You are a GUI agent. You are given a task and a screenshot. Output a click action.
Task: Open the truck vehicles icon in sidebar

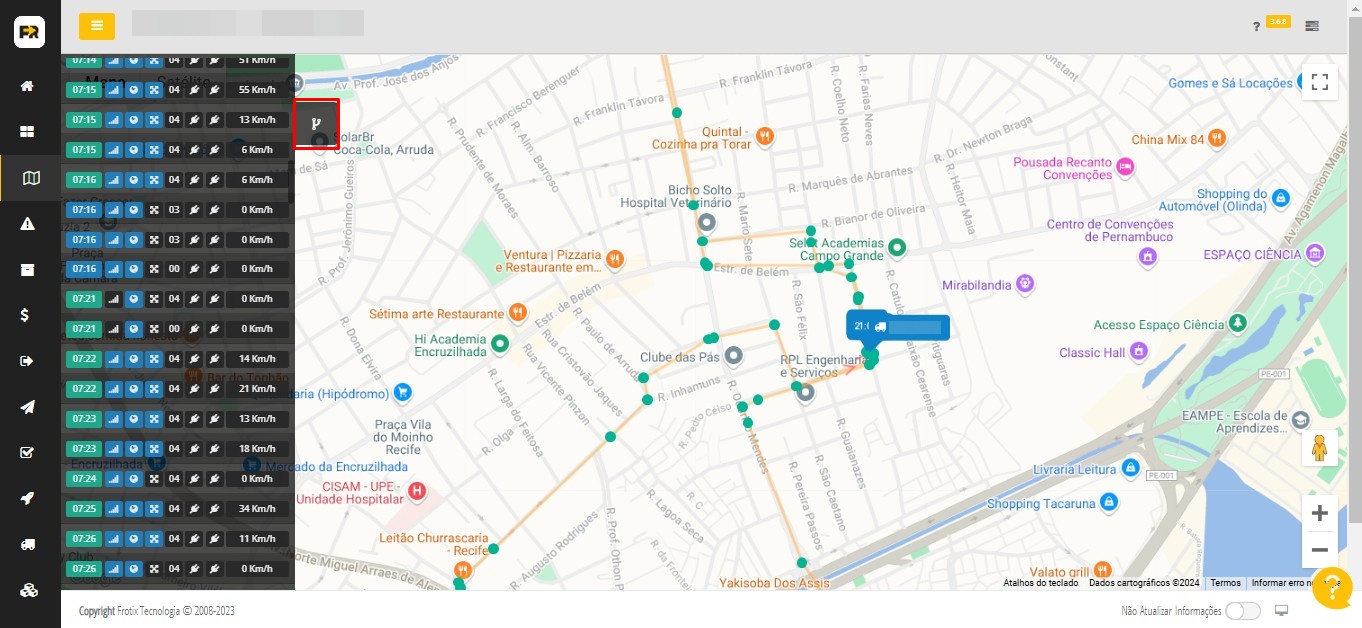coord(28,544)
